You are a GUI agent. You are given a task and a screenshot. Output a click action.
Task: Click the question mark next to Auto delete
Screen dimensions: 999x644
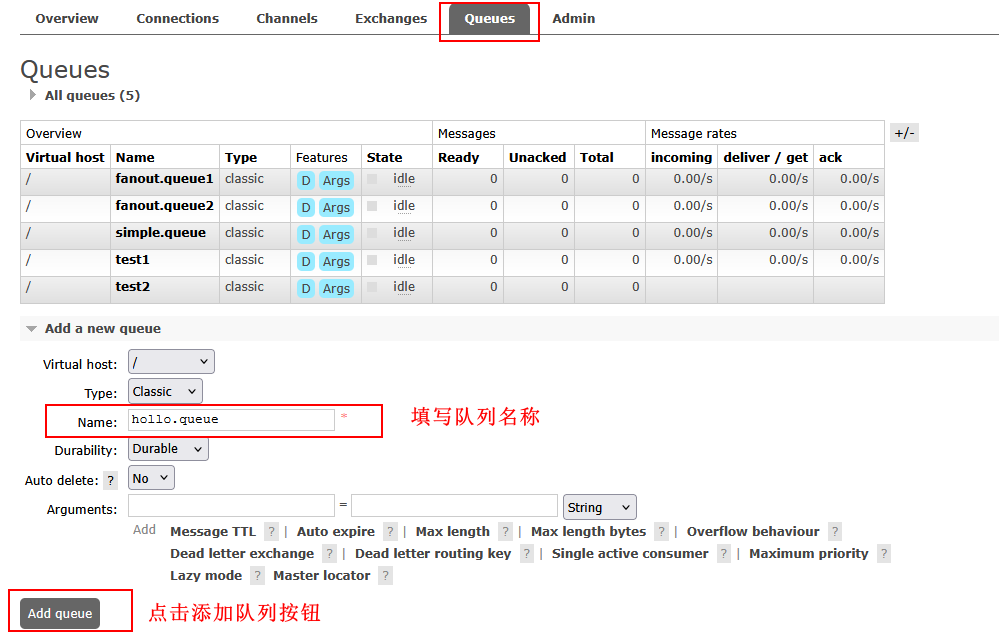click(111, 481)
